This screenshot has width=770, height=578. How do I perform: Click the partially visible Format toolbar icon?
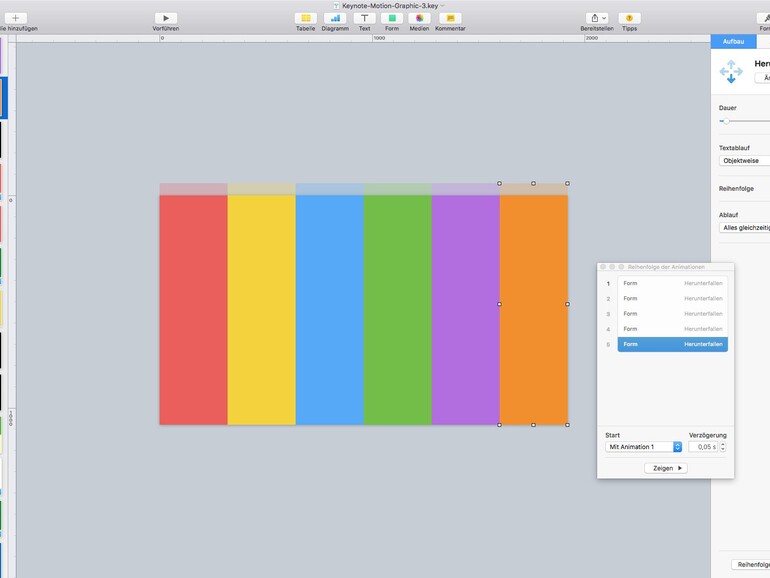coord(764,18)
